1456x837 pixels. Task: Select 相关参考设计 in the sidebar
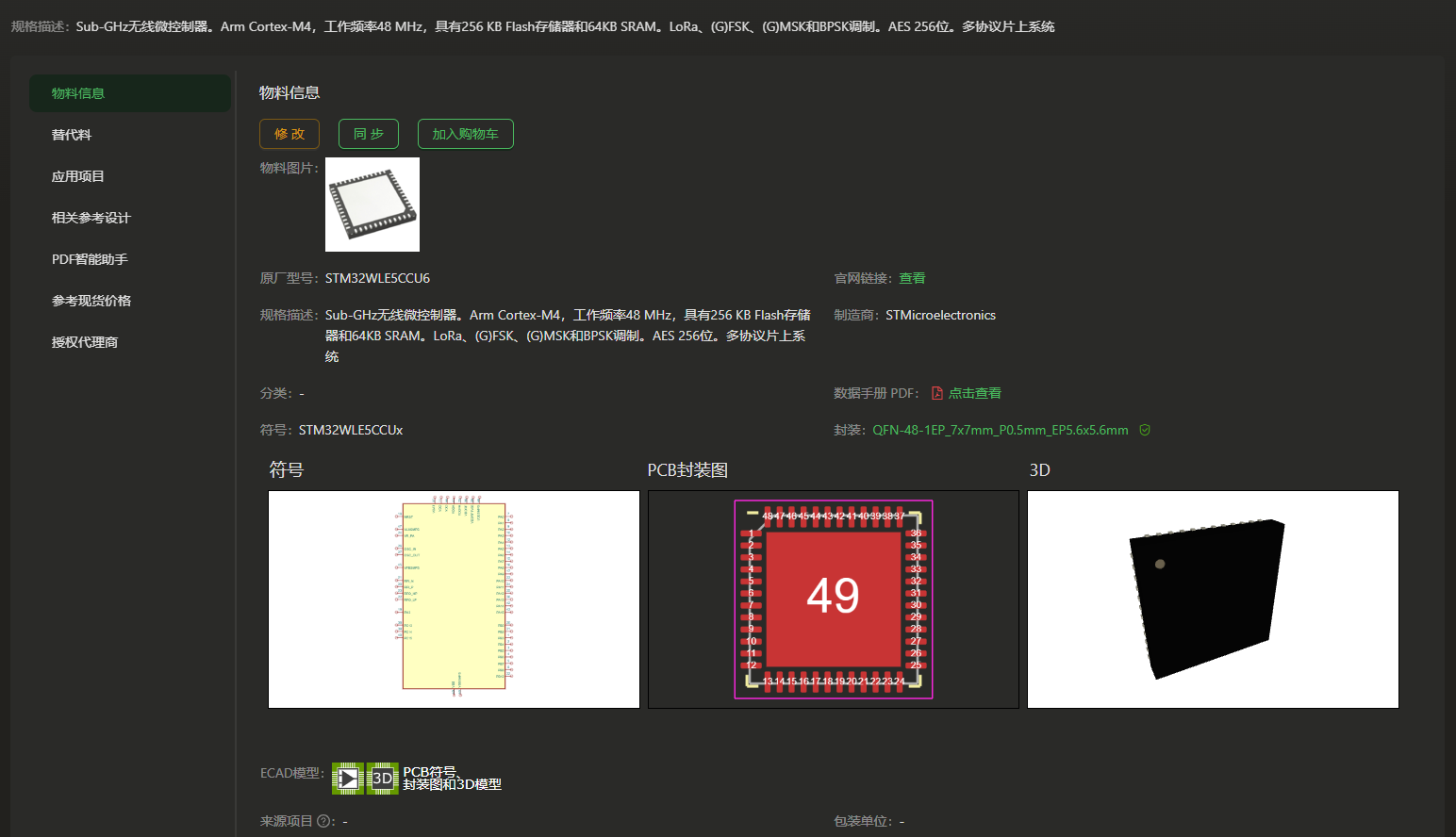pos(91,218)
